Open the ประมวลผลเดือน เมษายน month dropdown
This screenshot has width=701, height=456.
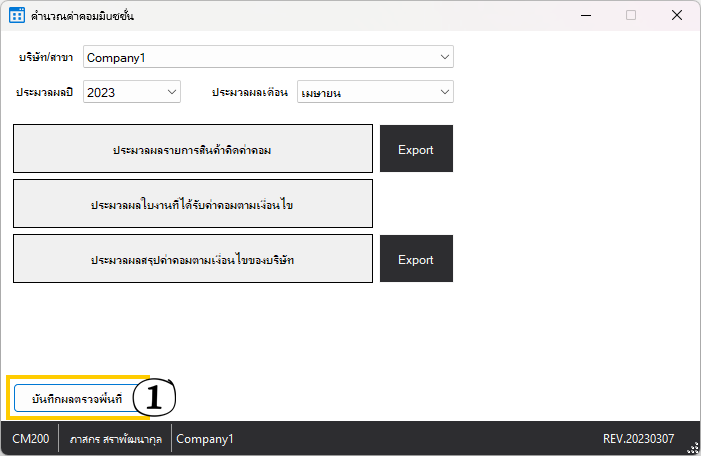click(375, 92)
